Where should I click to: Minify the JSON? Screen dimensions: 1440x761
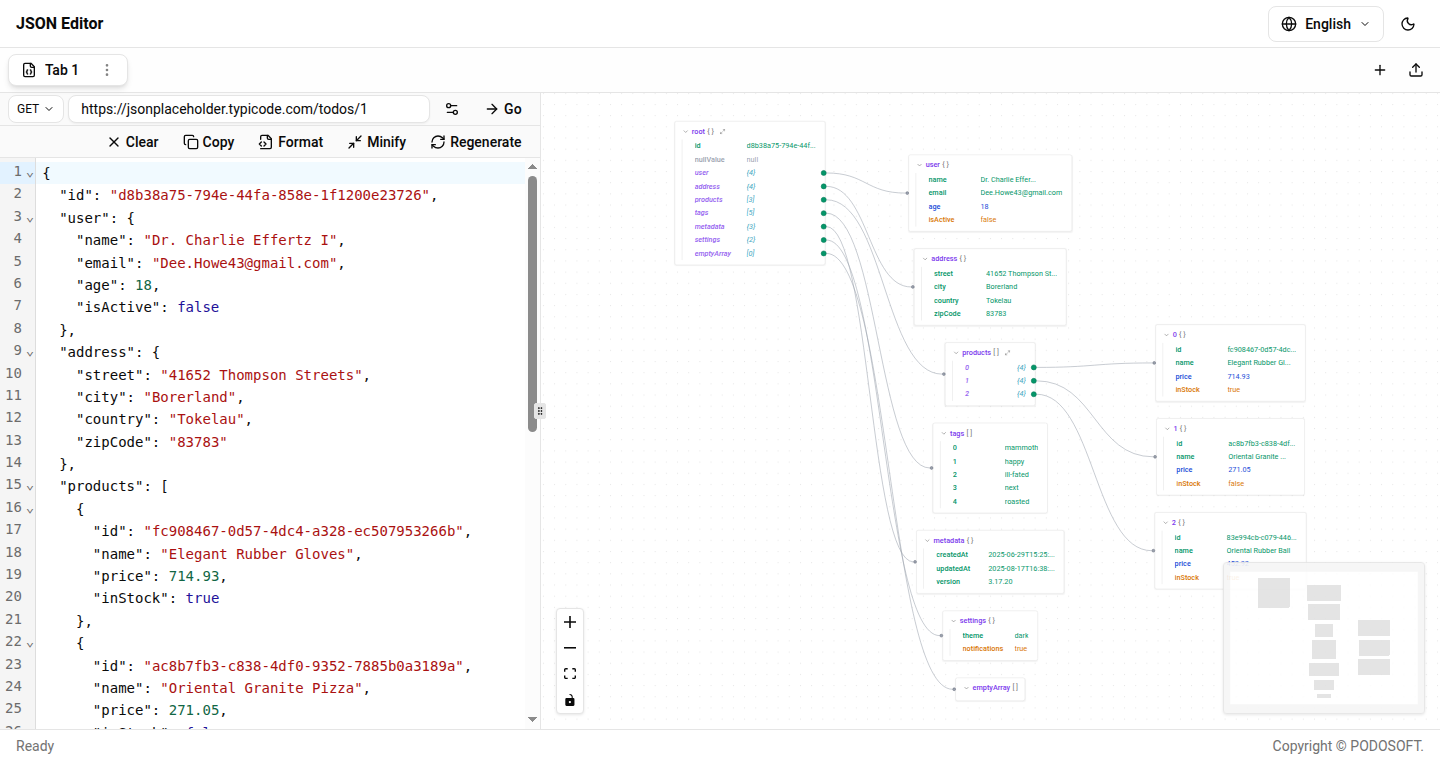pyautogui.click(x=377, y=142)
